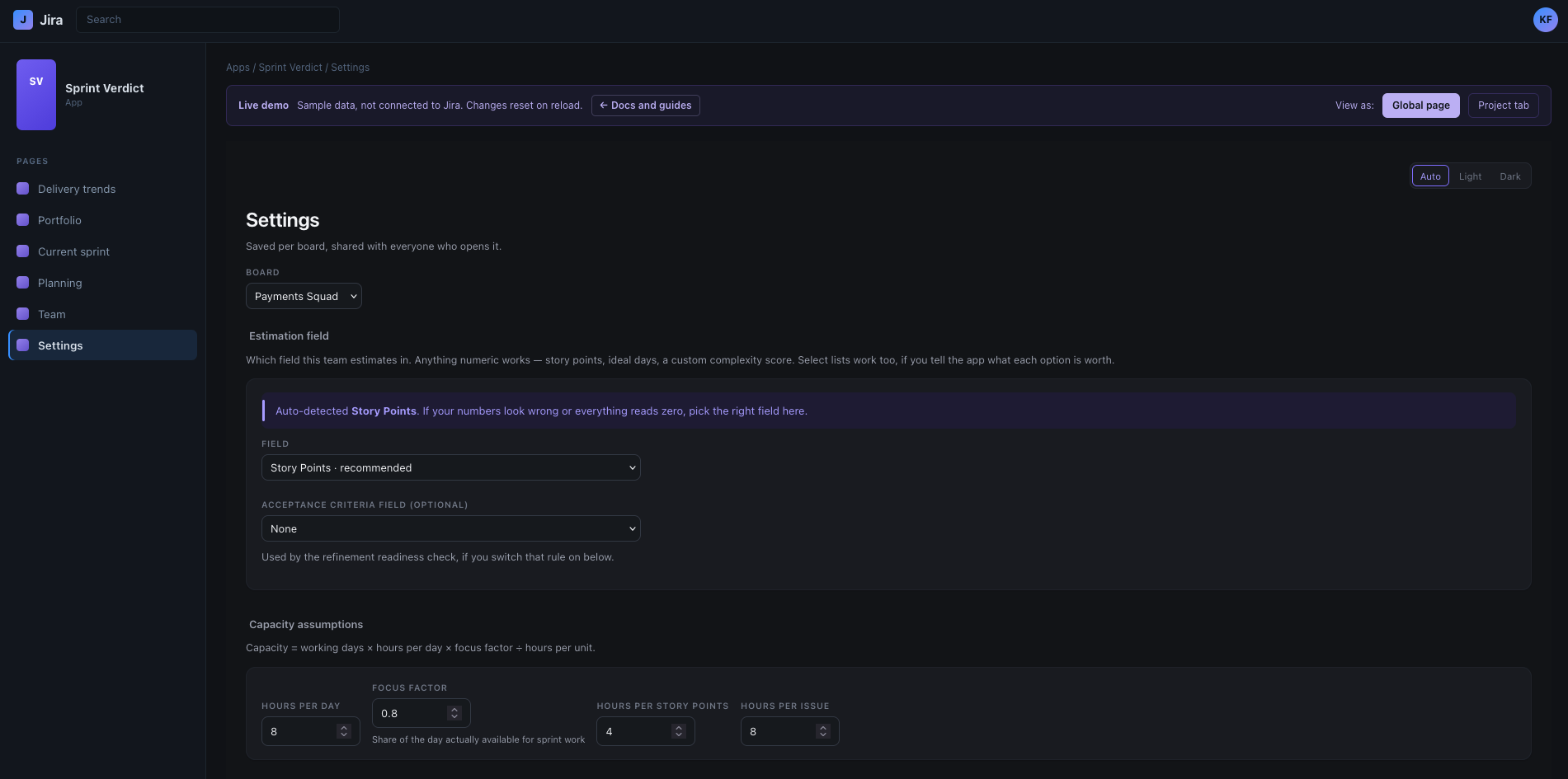
Task: Open the KF user avatar
Action: tap(1545, 20)
